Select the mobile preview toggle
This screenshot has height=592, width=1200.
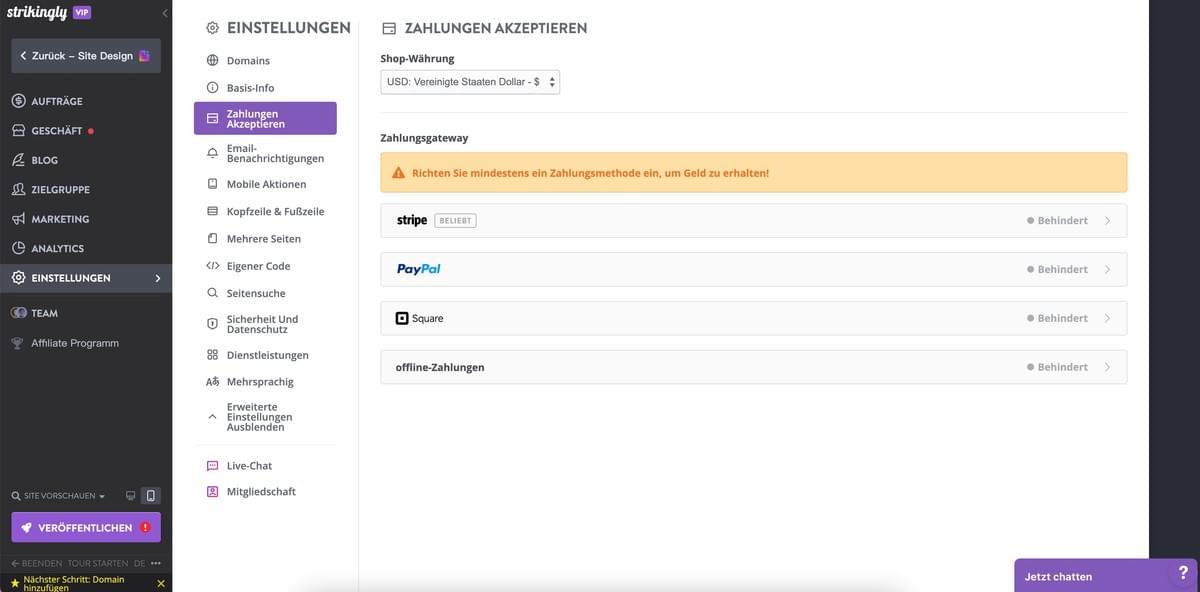point(150,495)
